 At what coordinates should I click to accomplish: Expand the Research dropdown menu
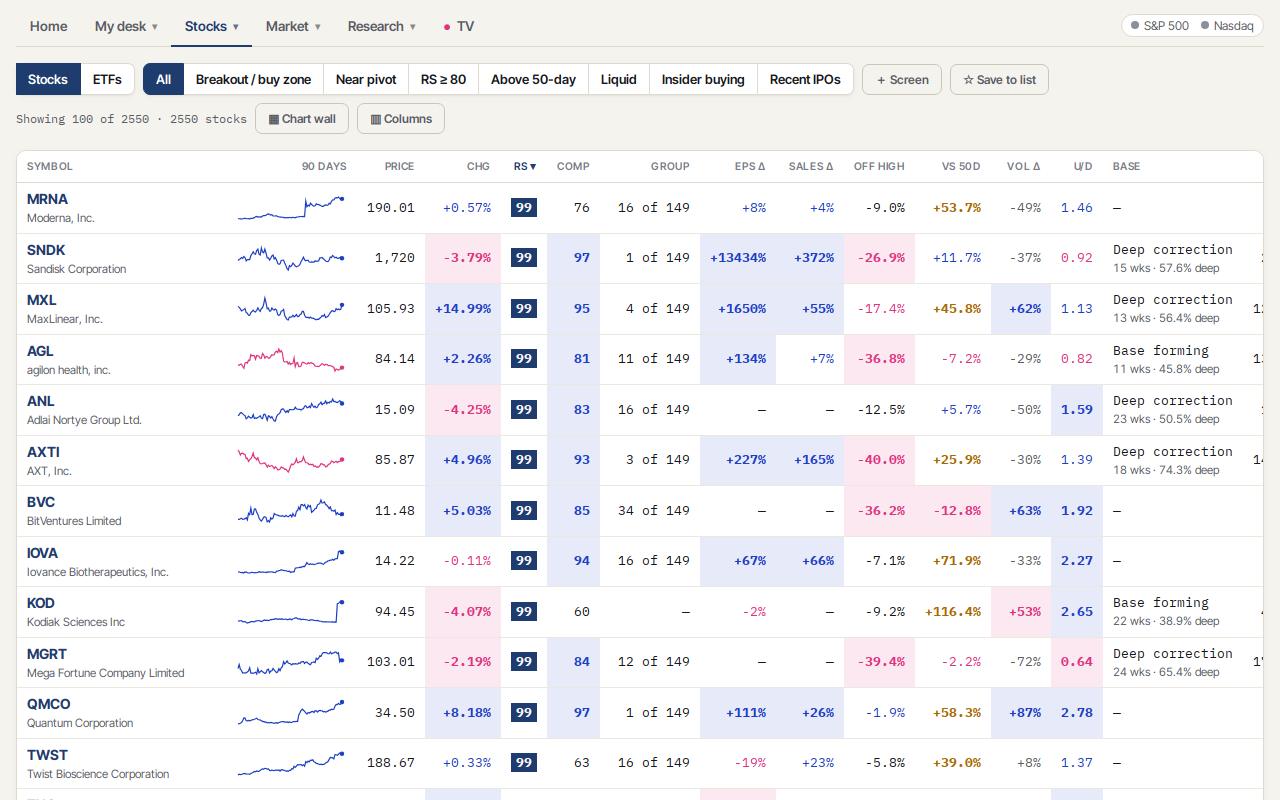(381, 26)
